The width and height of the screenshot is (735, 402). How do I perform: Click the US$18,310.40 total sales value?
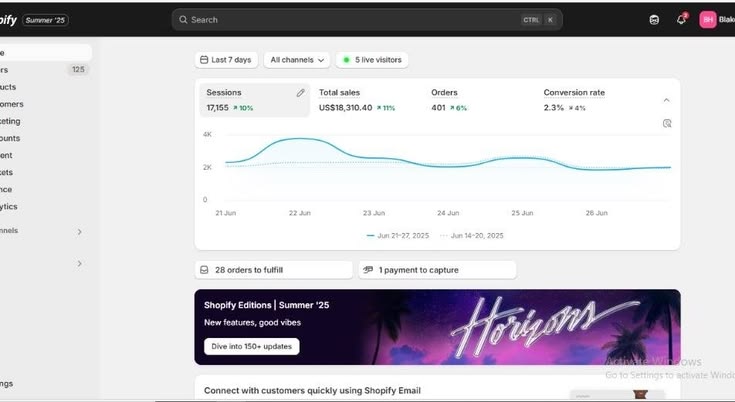(345, 108)
